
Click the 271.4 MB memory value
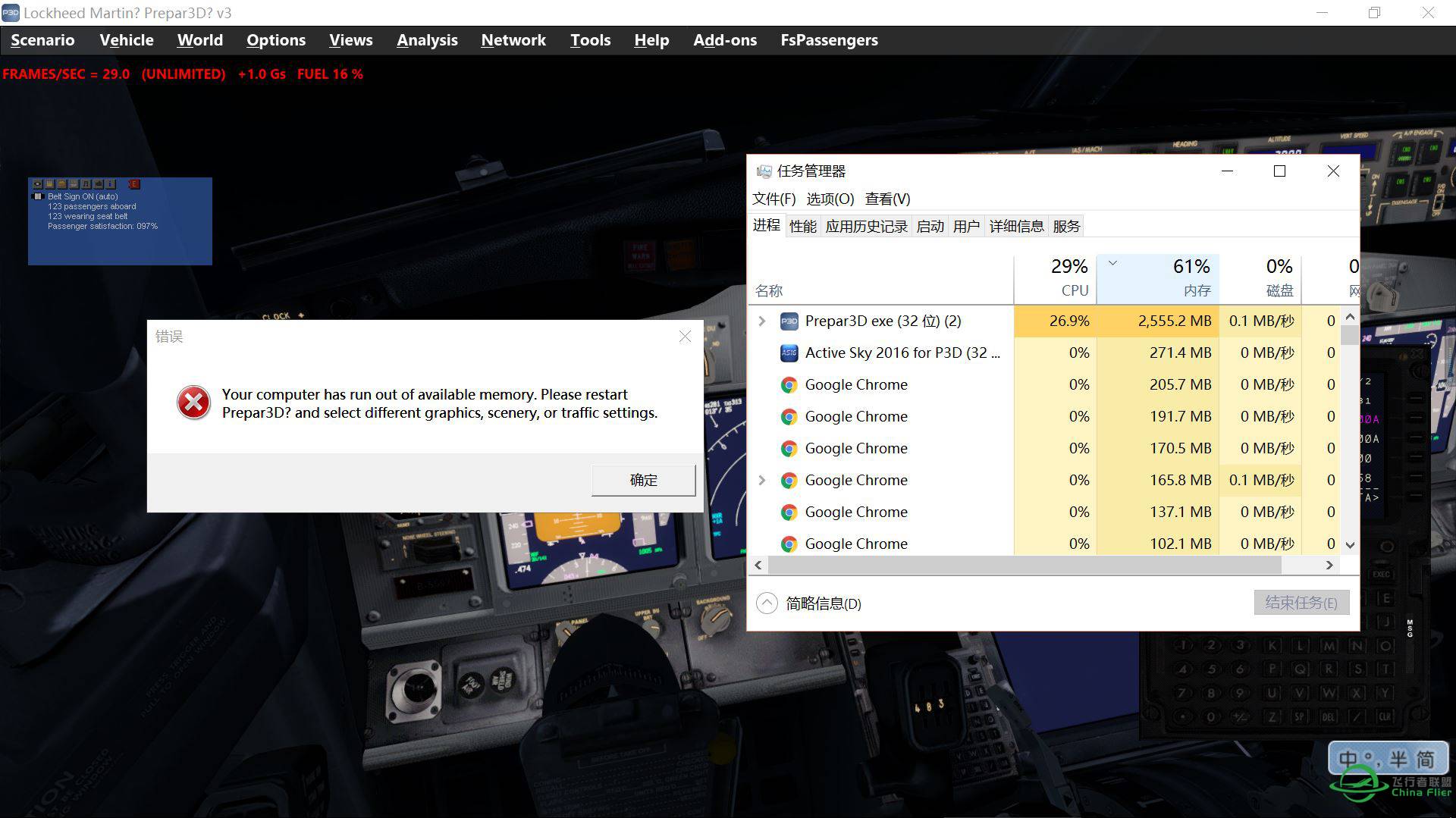coord(1180,353)
